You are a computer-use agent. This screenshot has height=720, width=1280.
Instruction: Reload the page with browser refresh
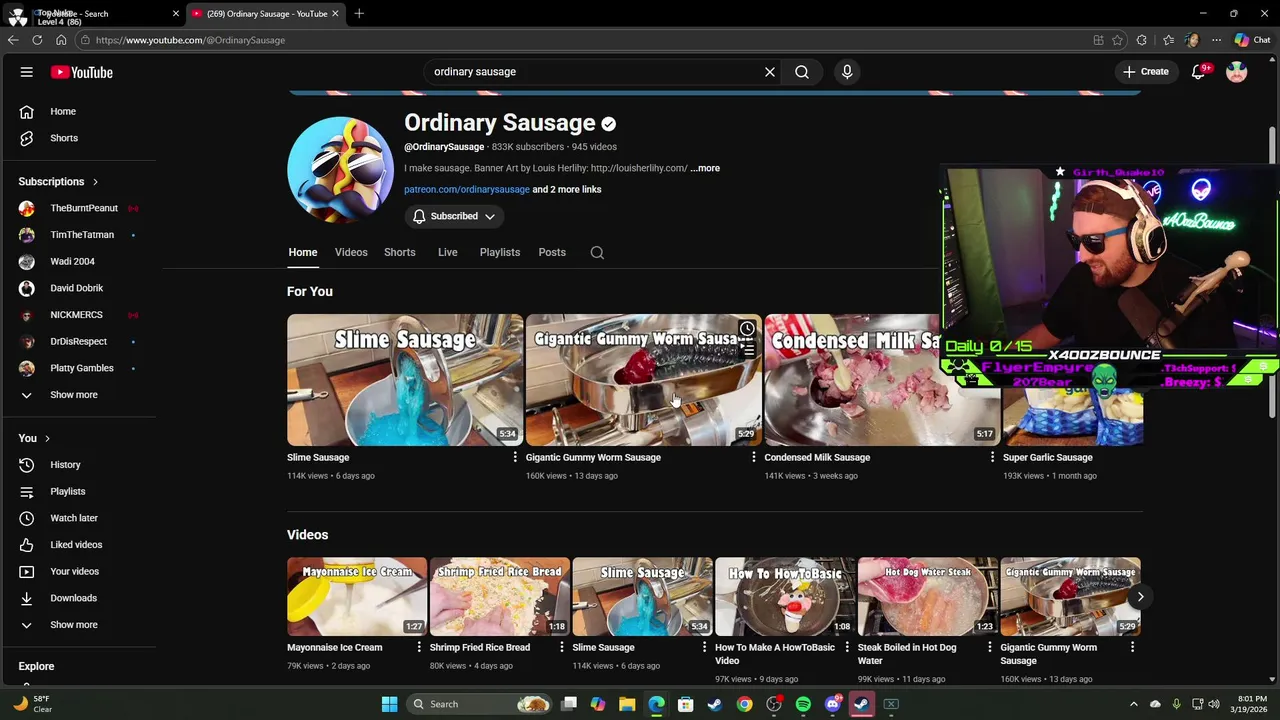point(37,40)
